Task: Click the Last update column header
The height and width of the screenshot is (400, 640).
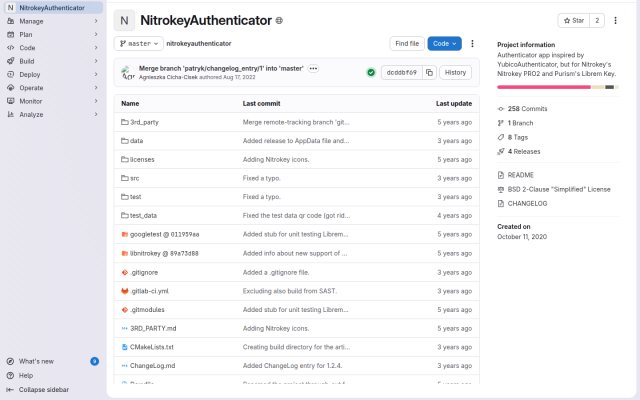Action: coord(454,104)
